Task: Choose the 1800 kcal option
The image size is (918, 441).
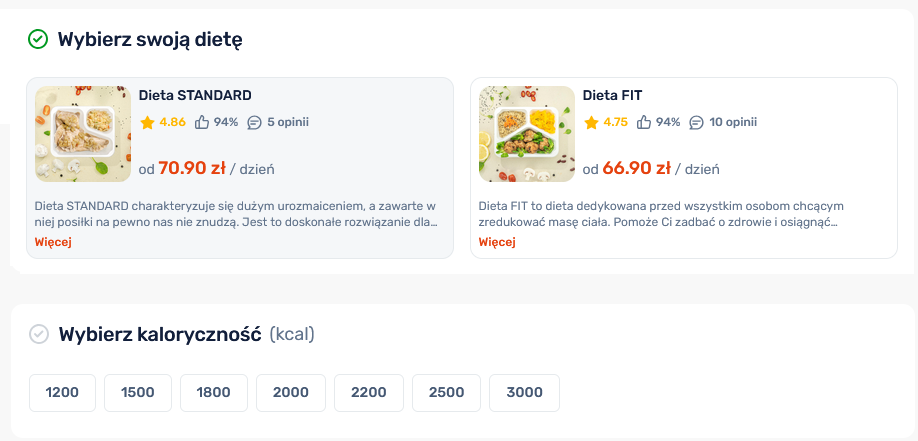Action: 214,393
